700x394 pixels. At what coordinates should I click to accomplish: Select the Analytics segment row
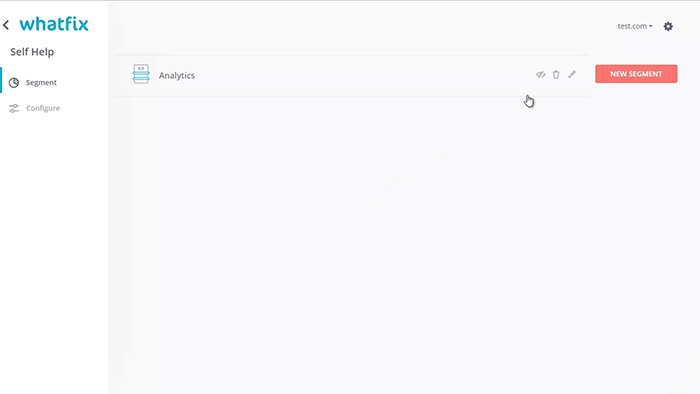coord(352,75)
